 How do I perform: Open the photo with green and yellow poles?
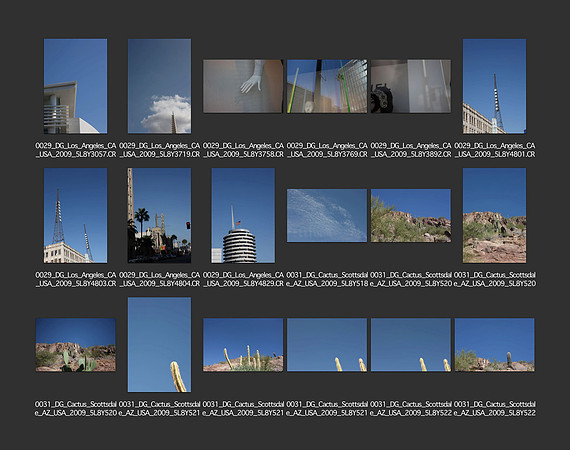pyautogui.click(x=327, y=86)
